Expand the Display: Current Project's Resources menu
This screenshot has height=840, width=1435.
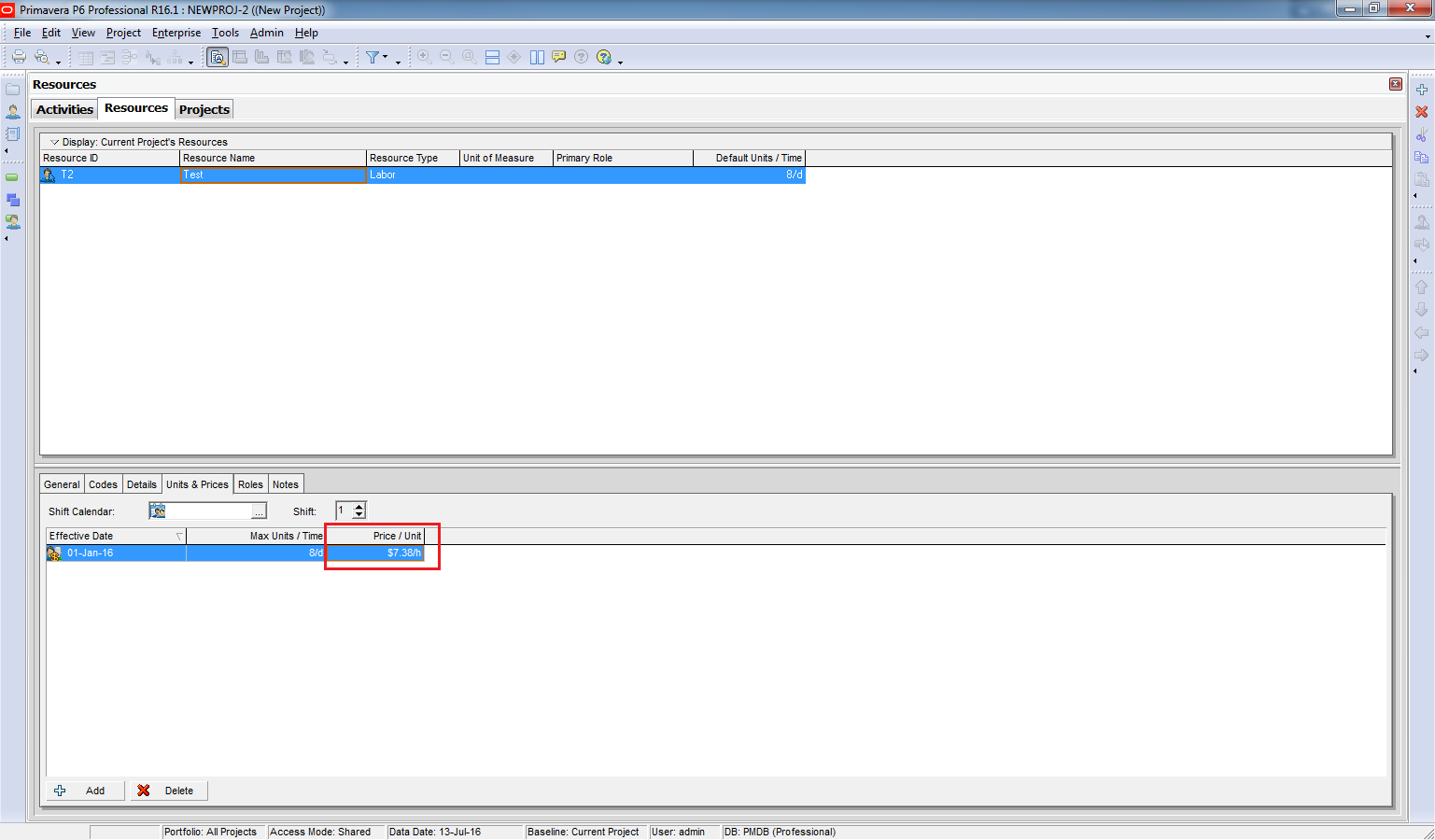point(54,142)
